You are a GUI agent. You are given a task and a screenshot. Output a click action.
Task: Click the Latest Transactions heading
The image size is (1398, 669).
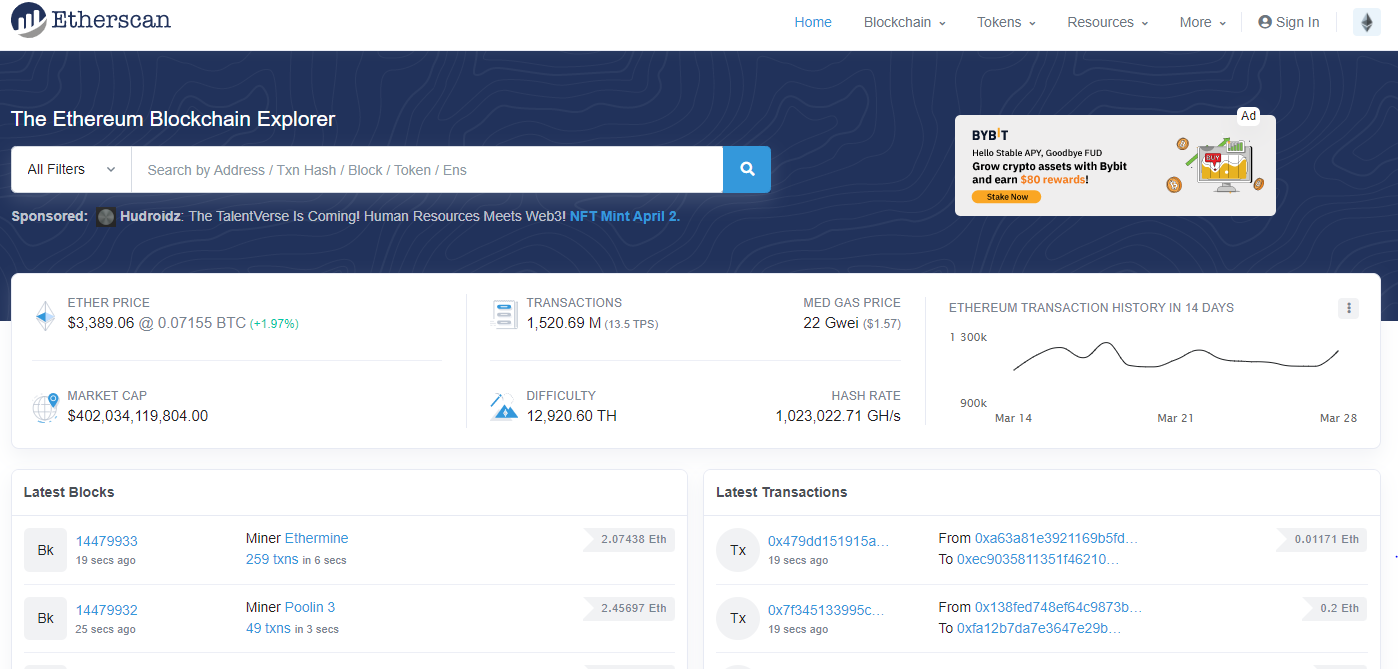pyautogui.click(x=782, y=492)
